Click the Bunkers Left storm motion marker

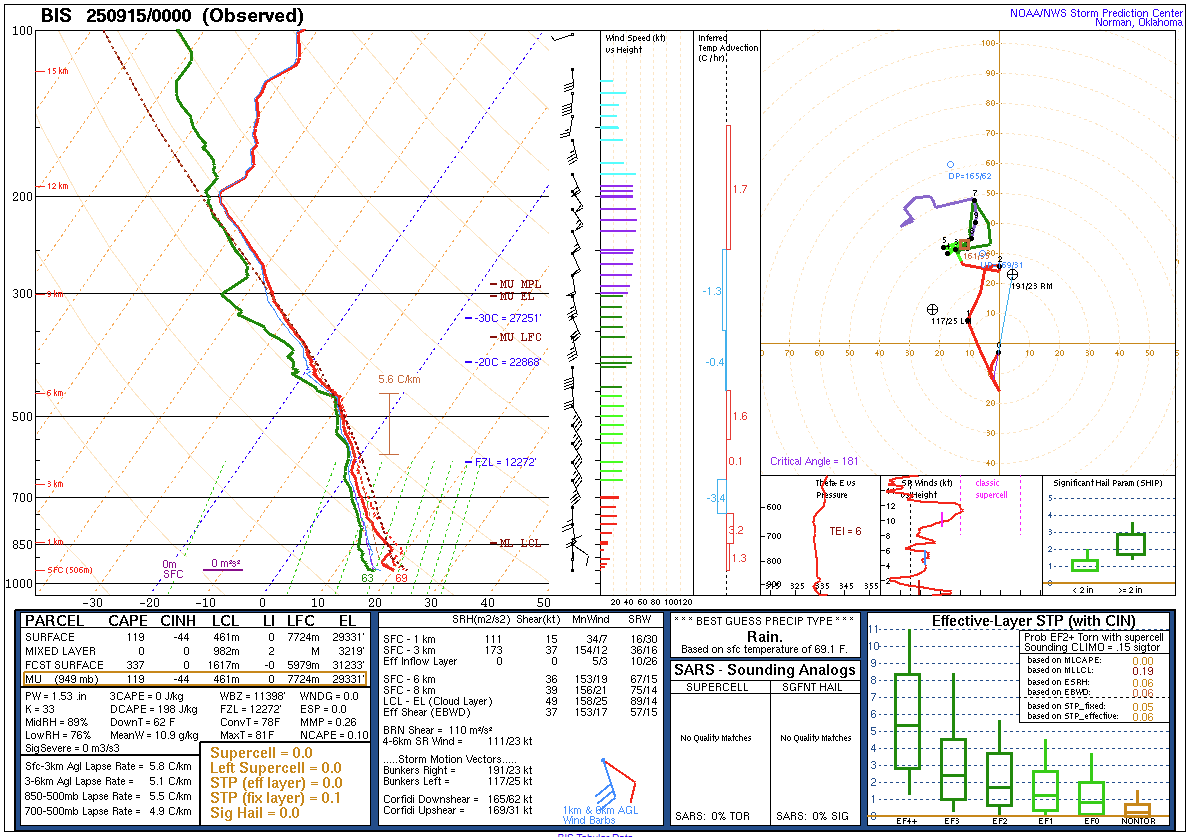(x=933, y=310)
